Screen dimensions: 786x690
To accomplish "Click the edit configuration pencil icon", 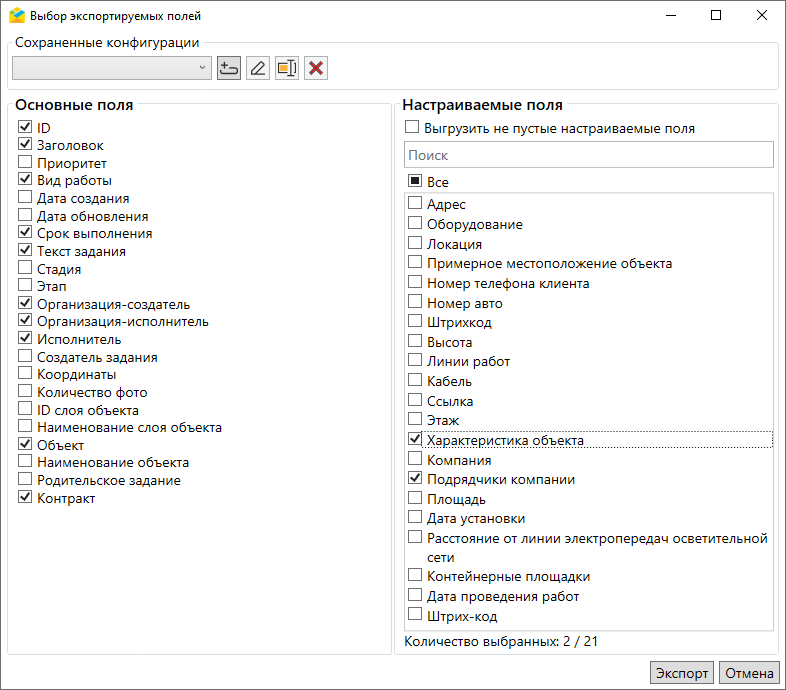I will tap(258, 68).
